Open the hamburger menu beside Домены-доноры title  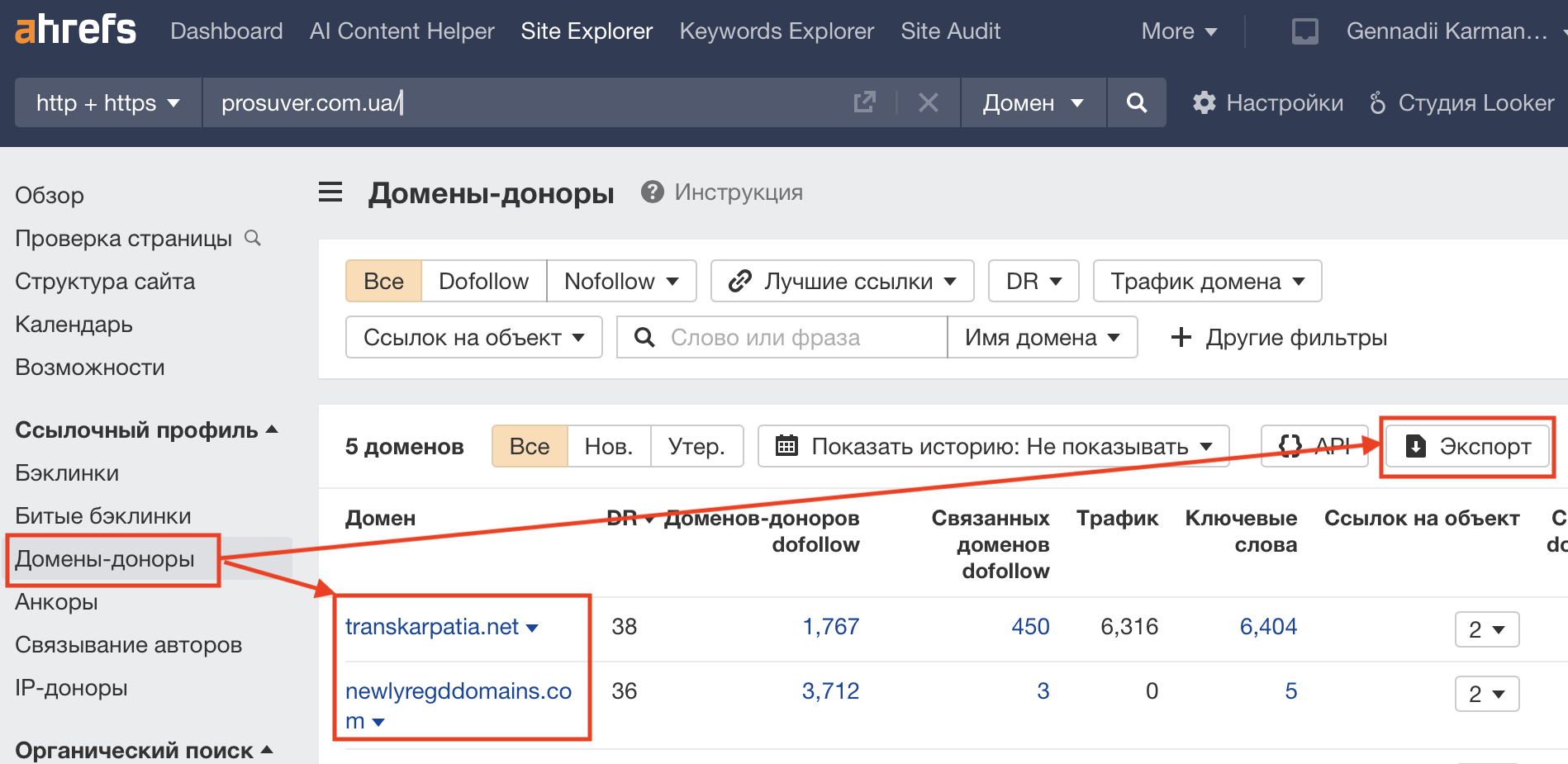coord(330,192)
